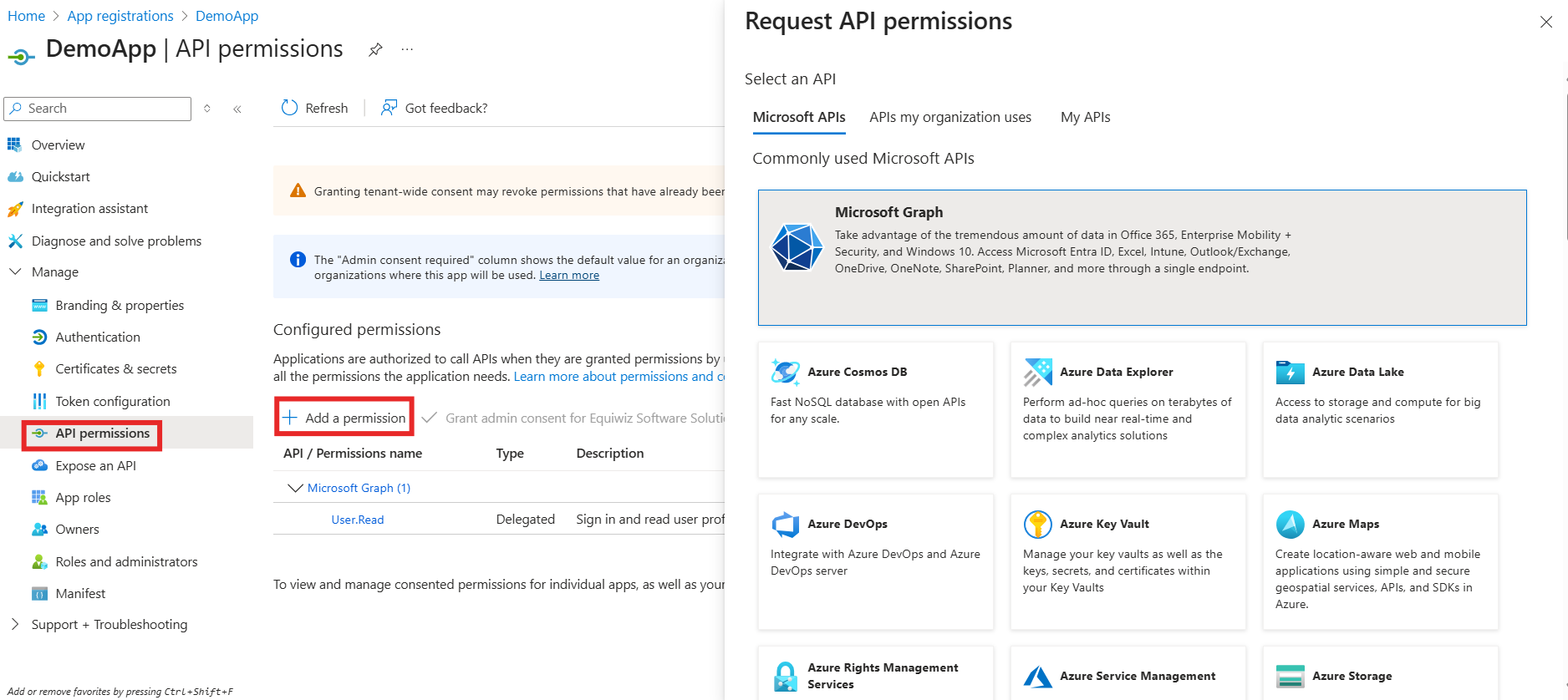Click the Overview grid icon in sidebar
Screen dimensions: 1568x700
click(14, 145)
